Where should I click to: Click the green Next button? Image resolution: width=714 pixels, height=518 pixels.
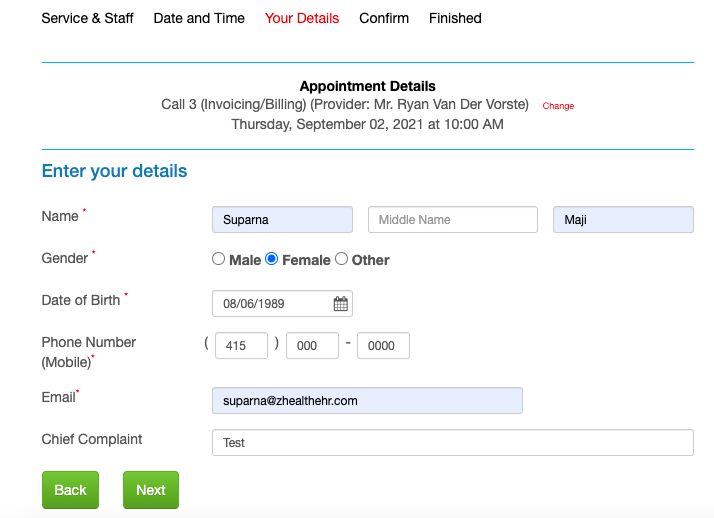pyautogui.click(x=151, y=490)
